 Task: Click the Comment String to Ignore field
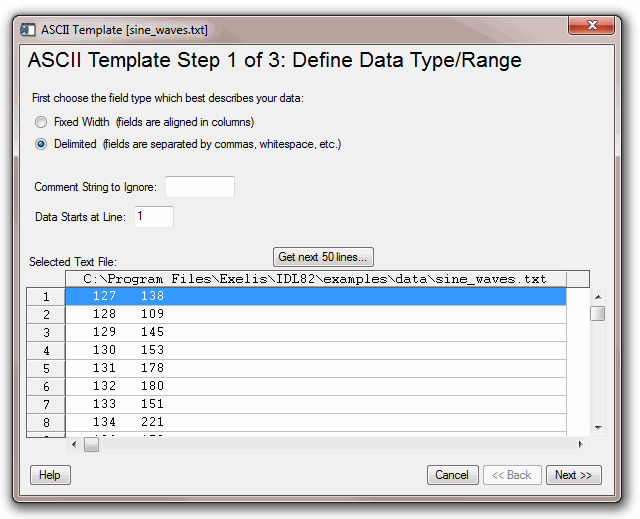click(199, 187)
